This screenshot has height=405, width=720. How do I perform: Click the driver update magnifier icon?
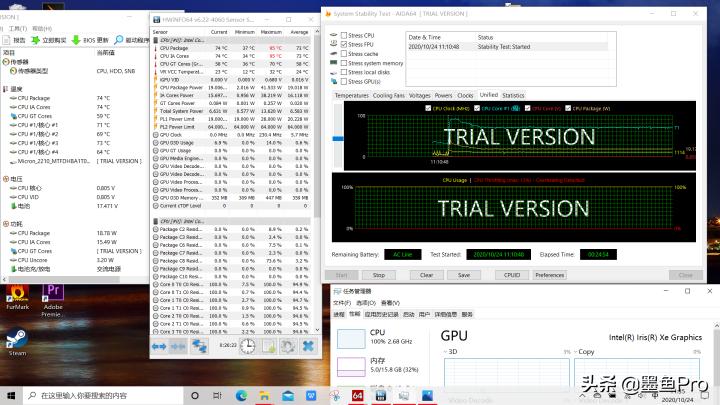tap(119, 39)
